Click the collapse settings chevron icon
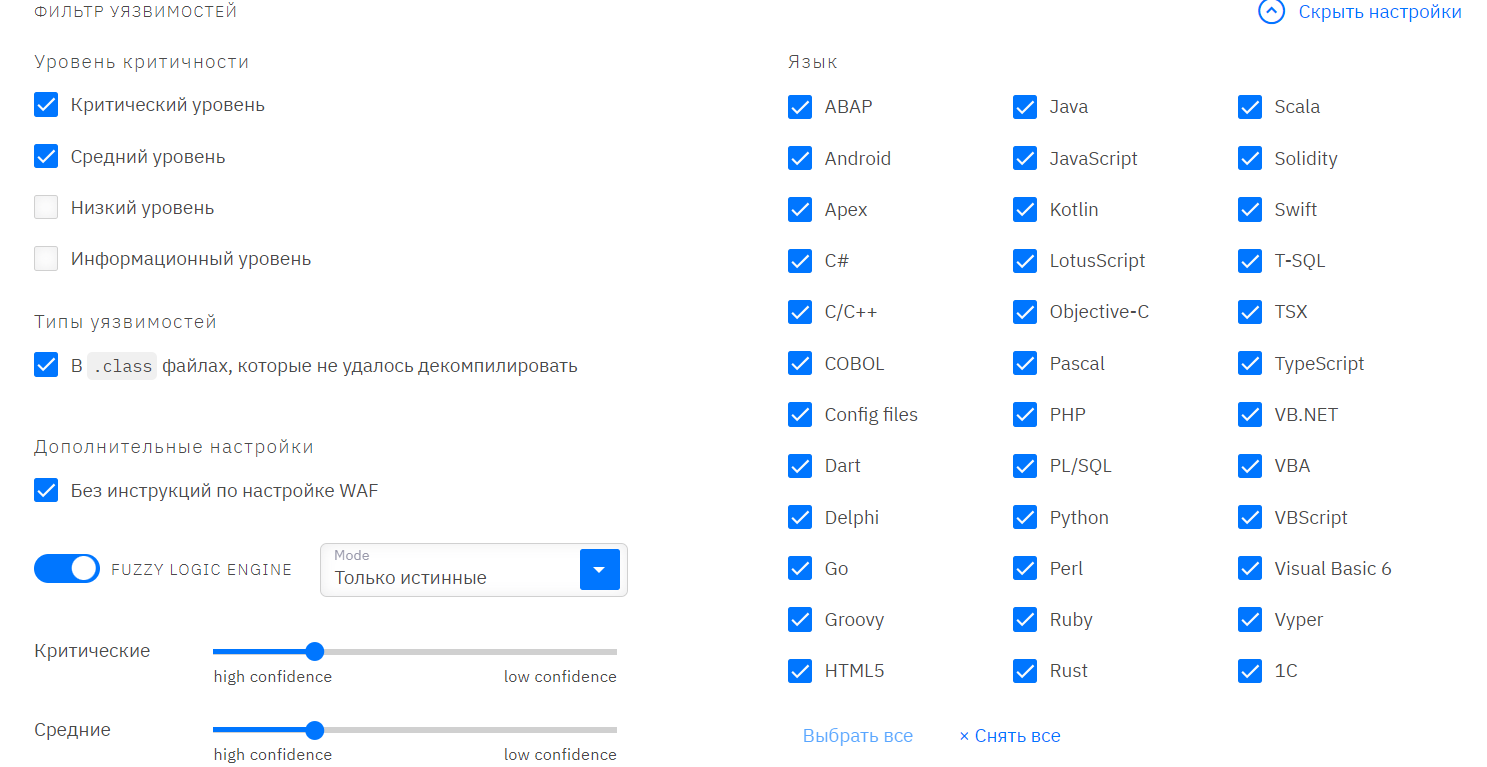 click(x=1270, y=12)
